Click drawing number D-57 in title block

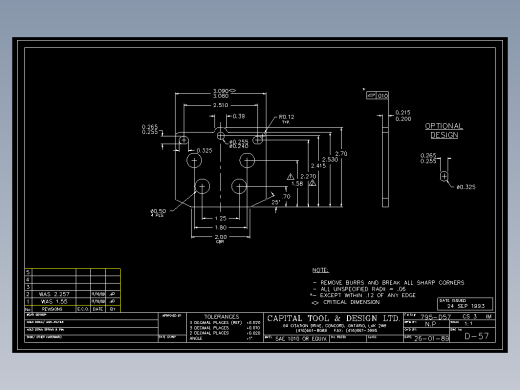pyautogui.click(x=477, y=336)
